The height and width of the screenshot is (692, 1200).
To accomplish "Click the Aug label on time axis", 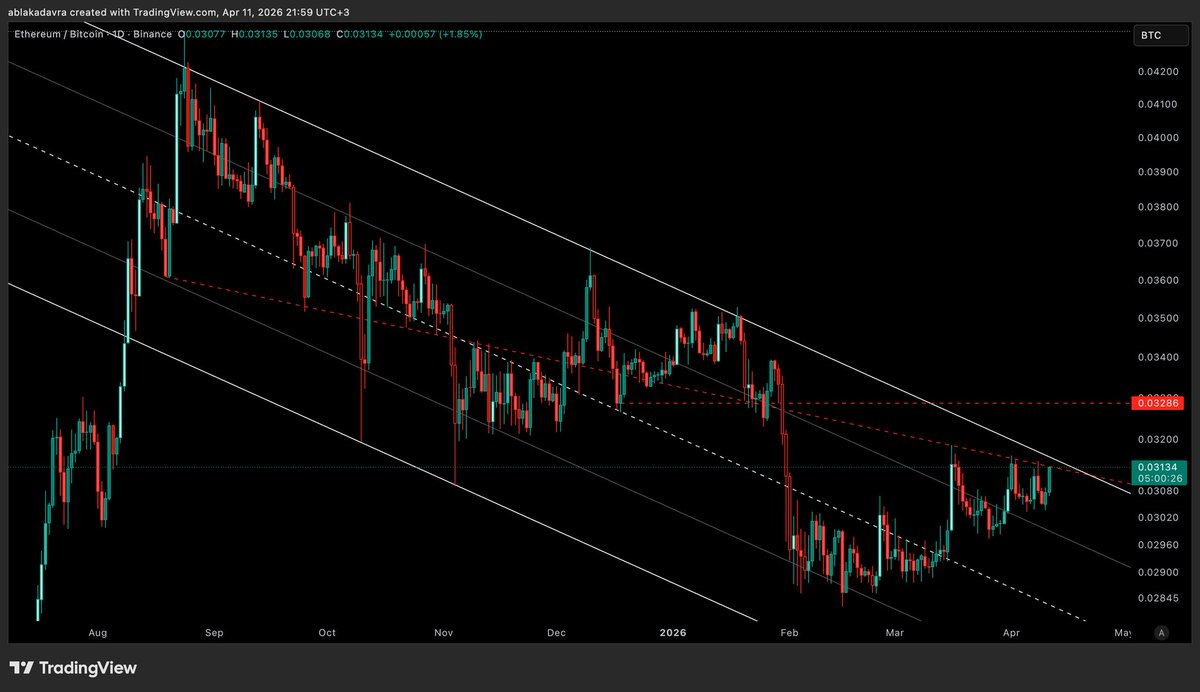I will pos(97,632).
